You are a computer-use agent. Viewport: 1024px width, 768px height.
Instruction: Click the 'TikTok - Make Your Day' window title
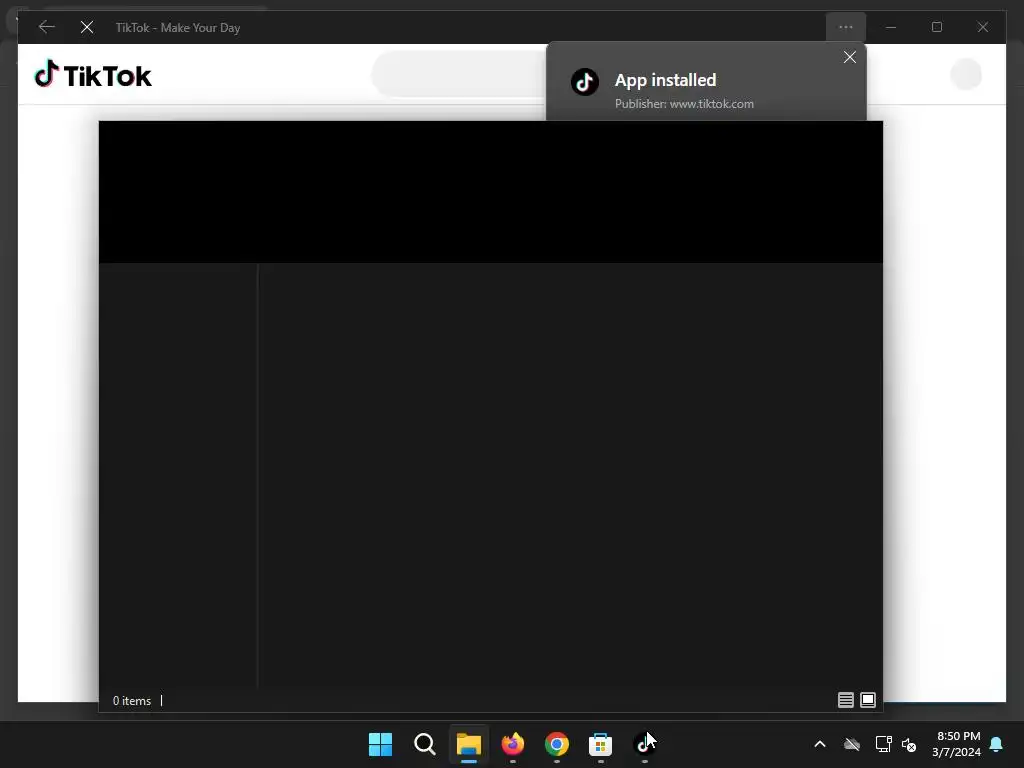[178, 27]
